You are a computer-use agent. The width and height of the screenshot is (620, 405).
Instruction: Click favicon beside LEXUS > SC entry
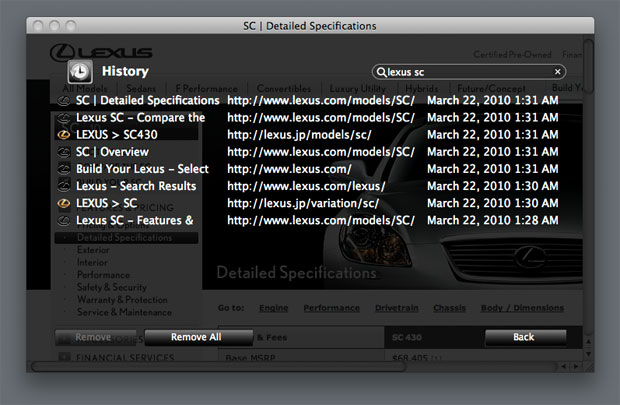(x=64, y=203)
